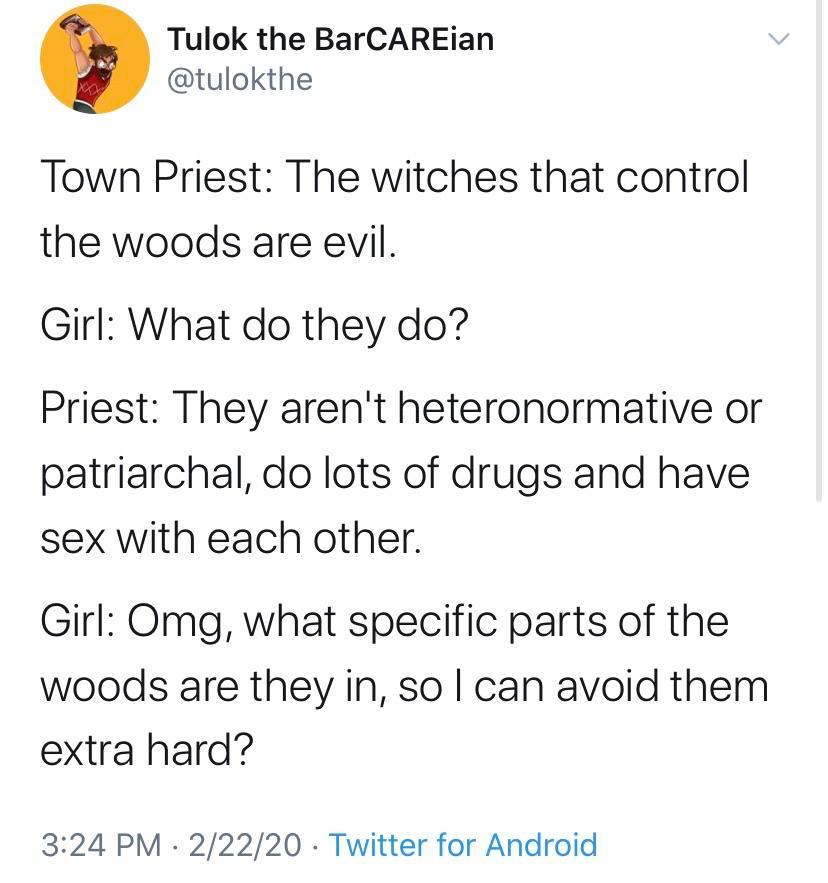
Task: Click the word "Omg" in the tweet
Action: (x=184, y=621)
